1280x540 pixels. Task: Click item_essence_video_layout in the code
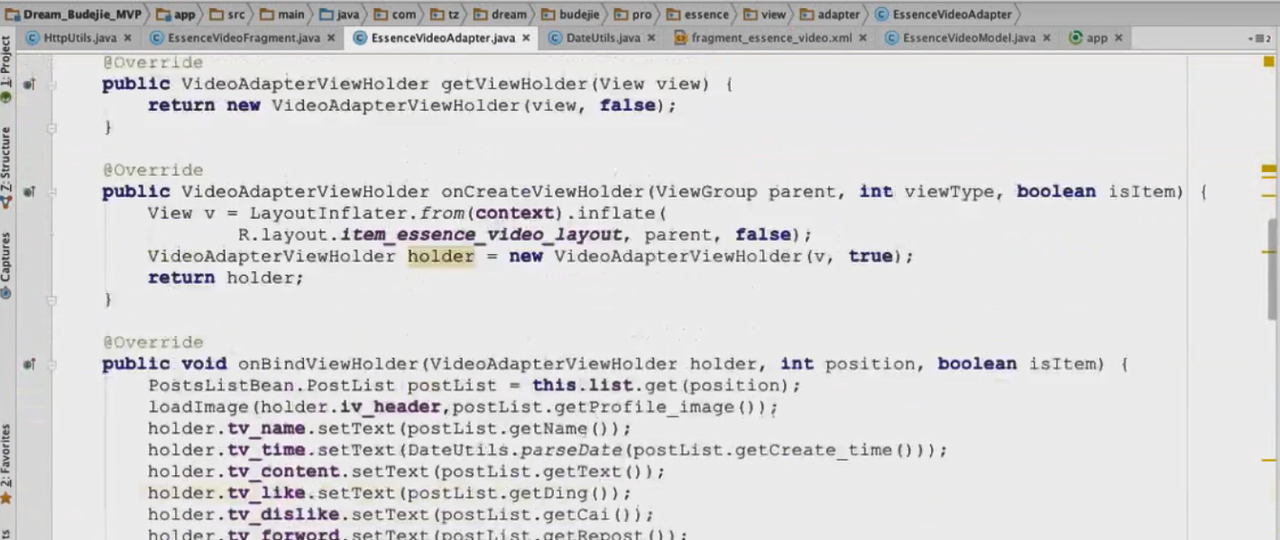click(x=481, y=235)
